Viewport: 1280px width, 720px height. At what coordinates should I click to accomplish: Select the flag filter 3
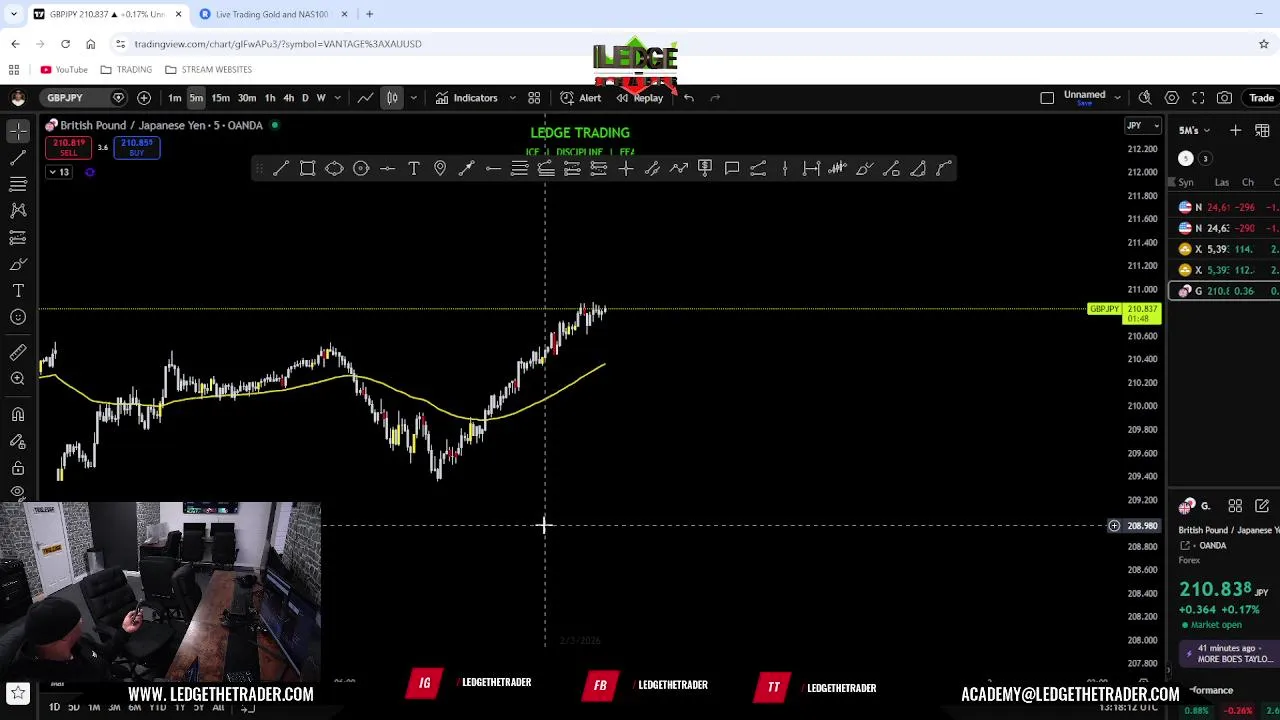[x=1205, y=158]
